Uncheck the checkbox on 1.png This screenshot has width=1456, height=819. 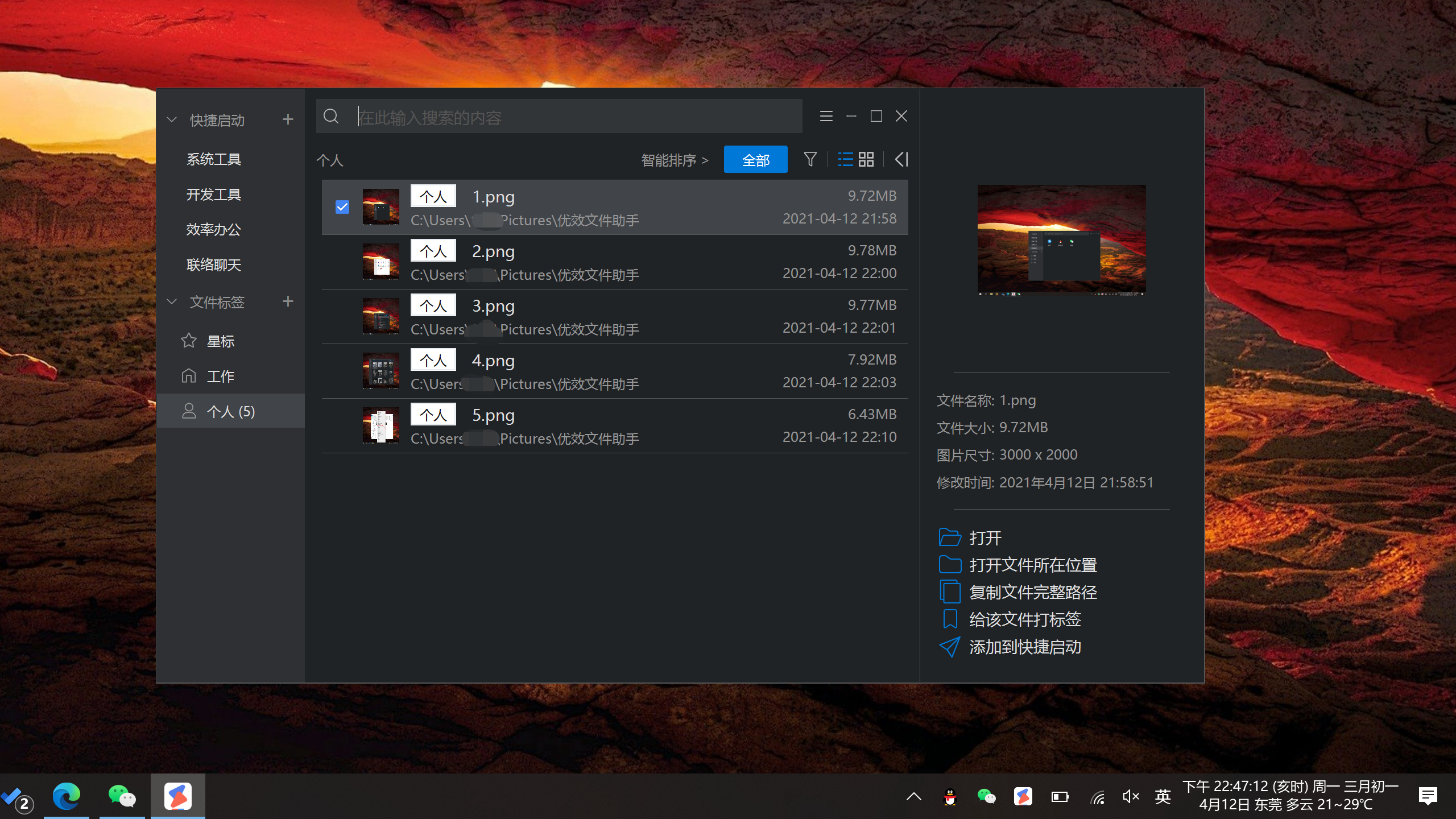(342, 207)
